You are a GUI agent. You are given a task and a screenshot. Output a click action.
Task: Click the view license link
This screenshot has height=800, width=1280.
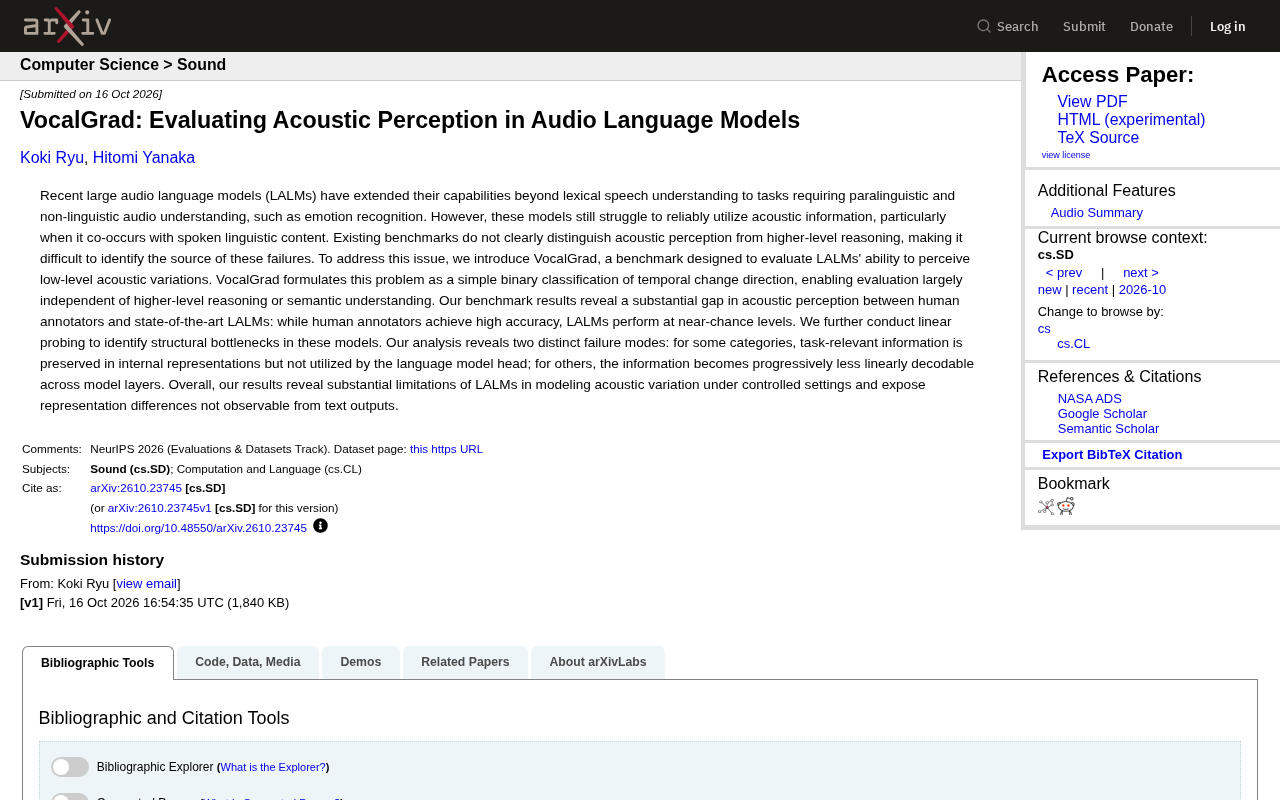point(1066,155)
